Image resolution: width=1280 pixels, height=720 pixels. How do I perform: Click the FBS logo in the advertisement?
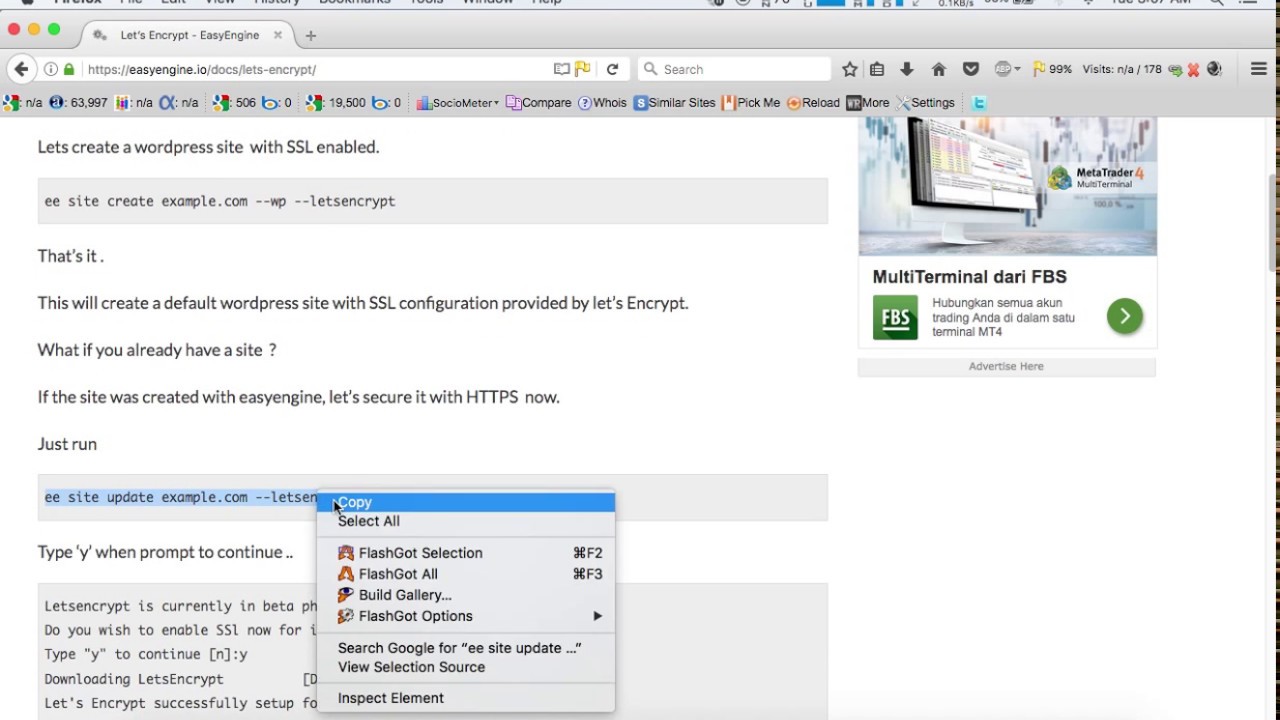pyautogui.click(x=895, y=318)
